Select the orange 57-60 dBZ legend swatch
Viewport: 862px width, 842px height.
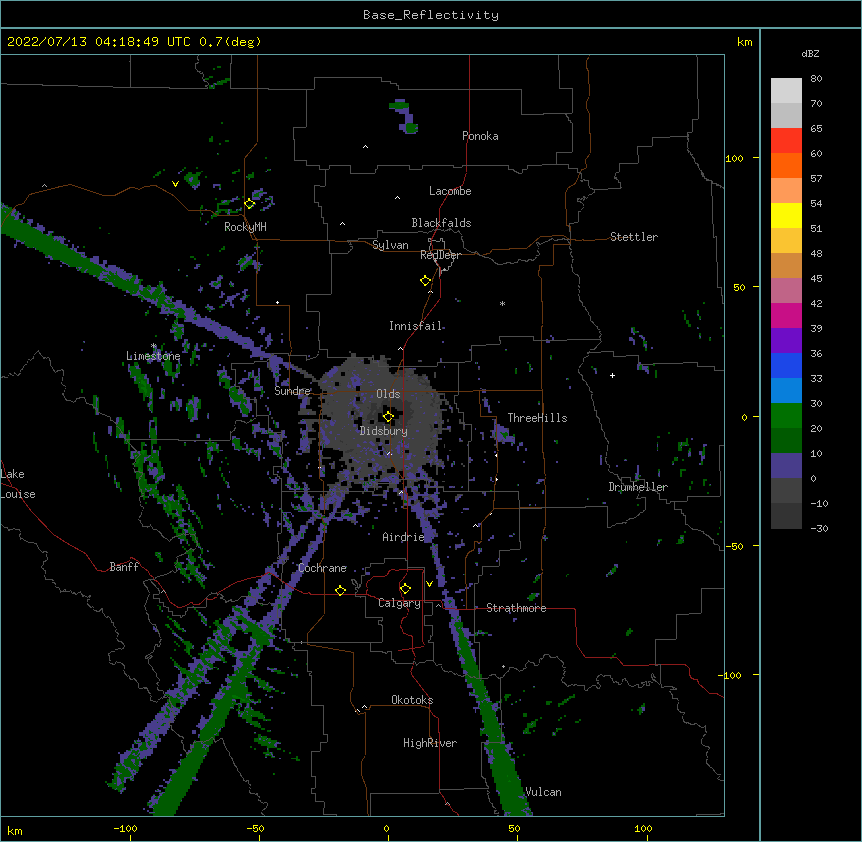pyautogui.click(x=786, y=165)
